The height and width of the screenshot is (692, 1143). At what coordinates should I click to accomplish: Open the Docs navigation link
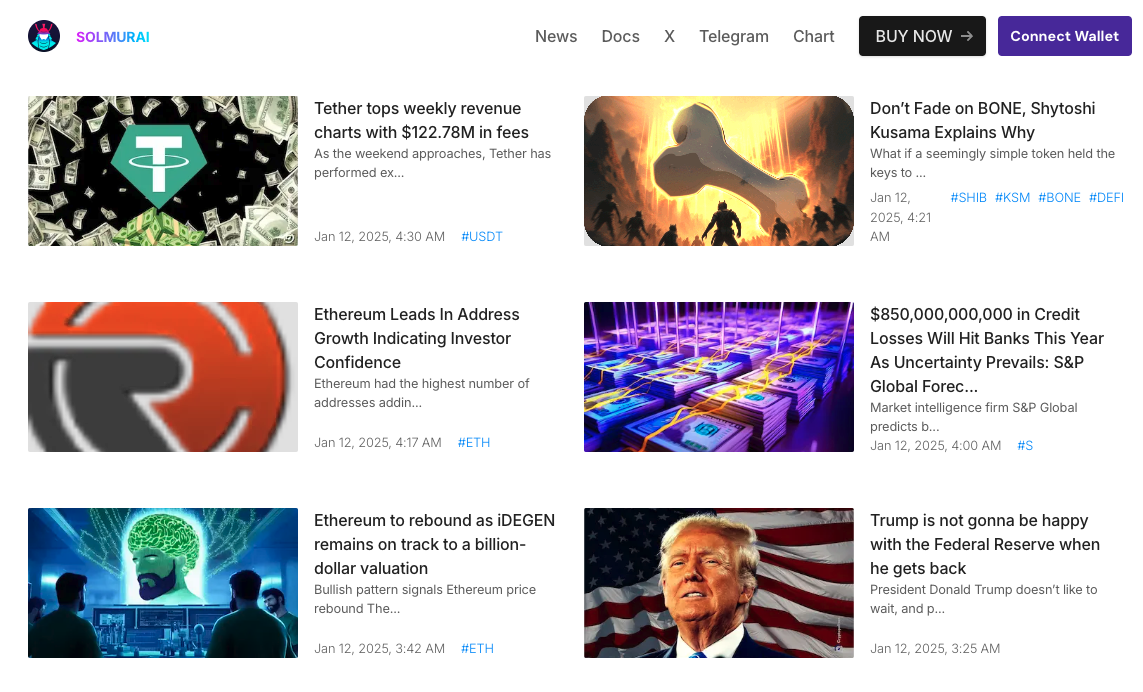coord(620,36)
